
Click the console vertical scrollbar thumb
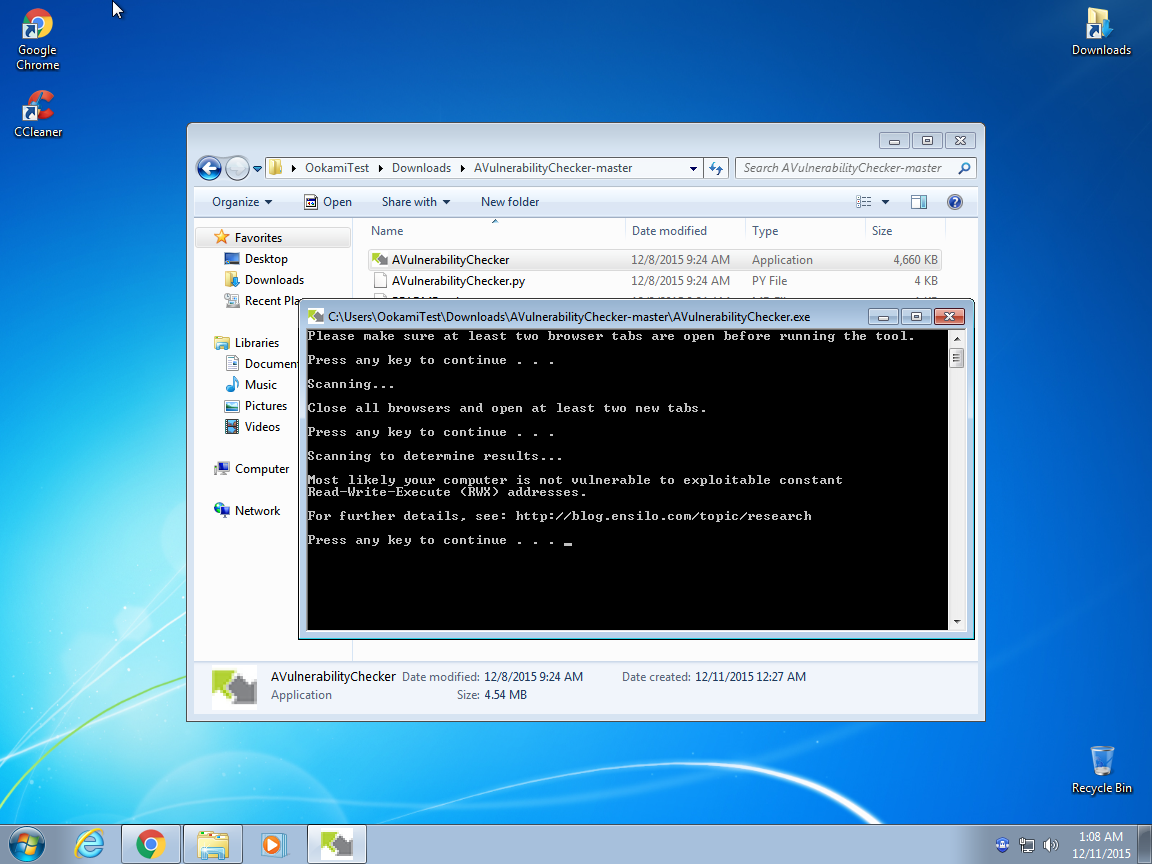tap(957, 359)
